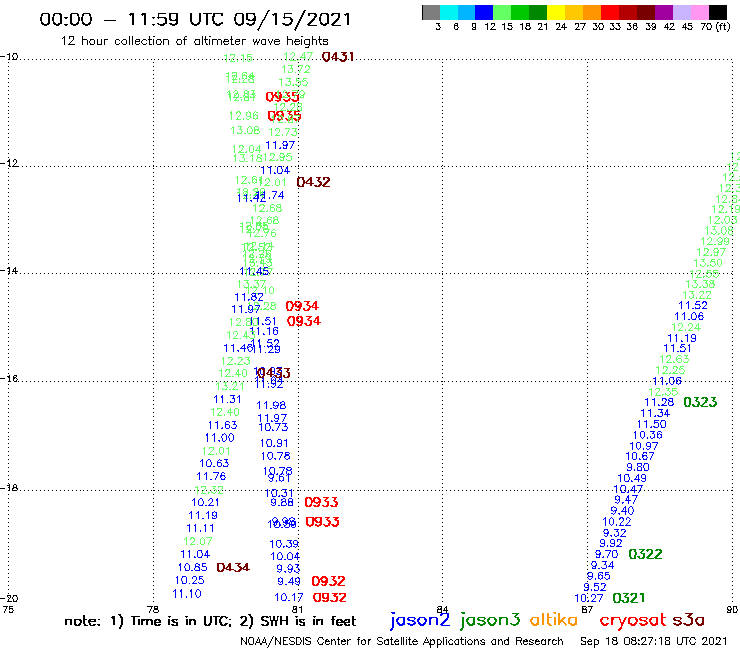Select the '-18' latitude axis label

point(8,488)
